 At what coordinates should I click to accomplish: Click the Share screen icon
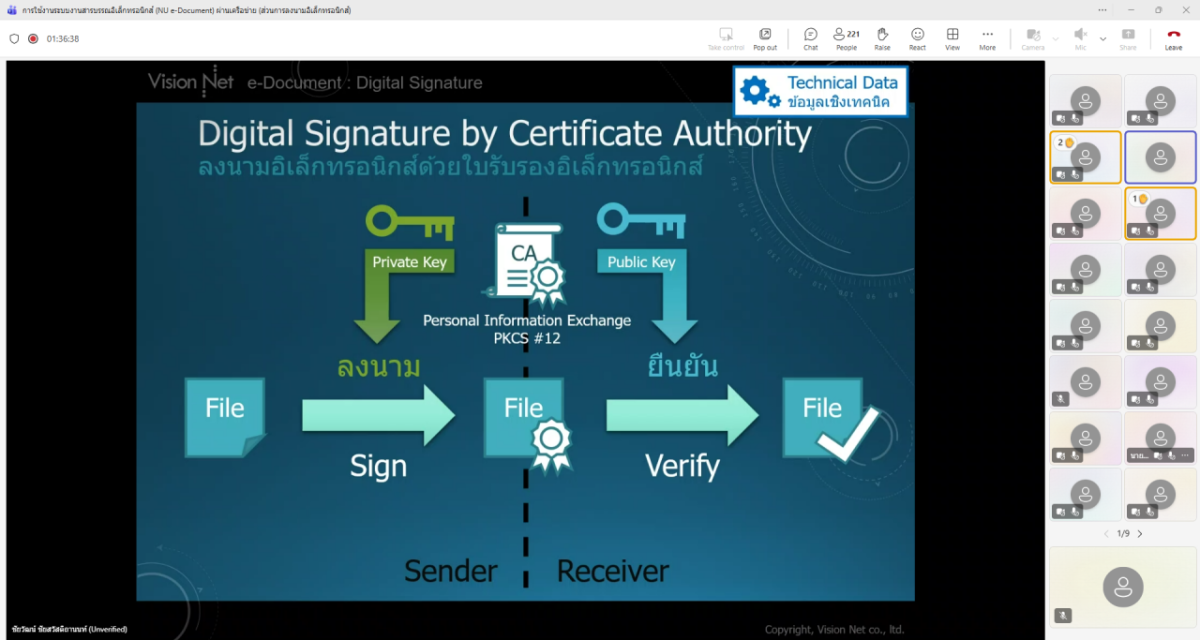[1128, 38]
